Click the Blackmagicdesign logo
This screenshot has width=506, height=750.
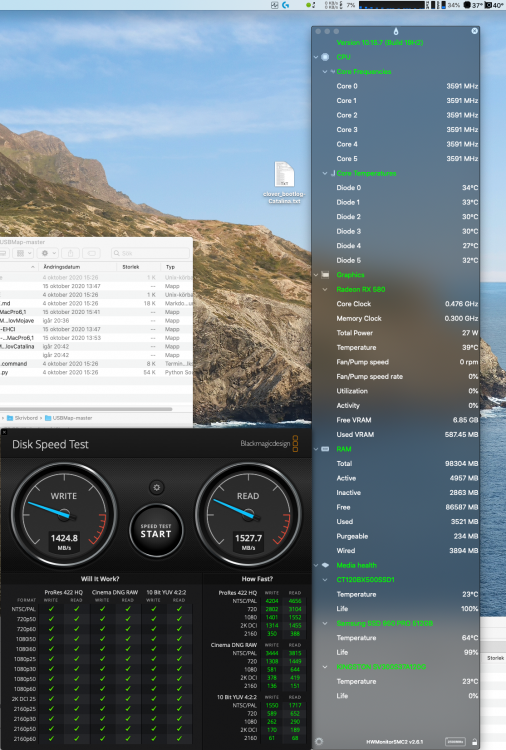pos(269,443)
